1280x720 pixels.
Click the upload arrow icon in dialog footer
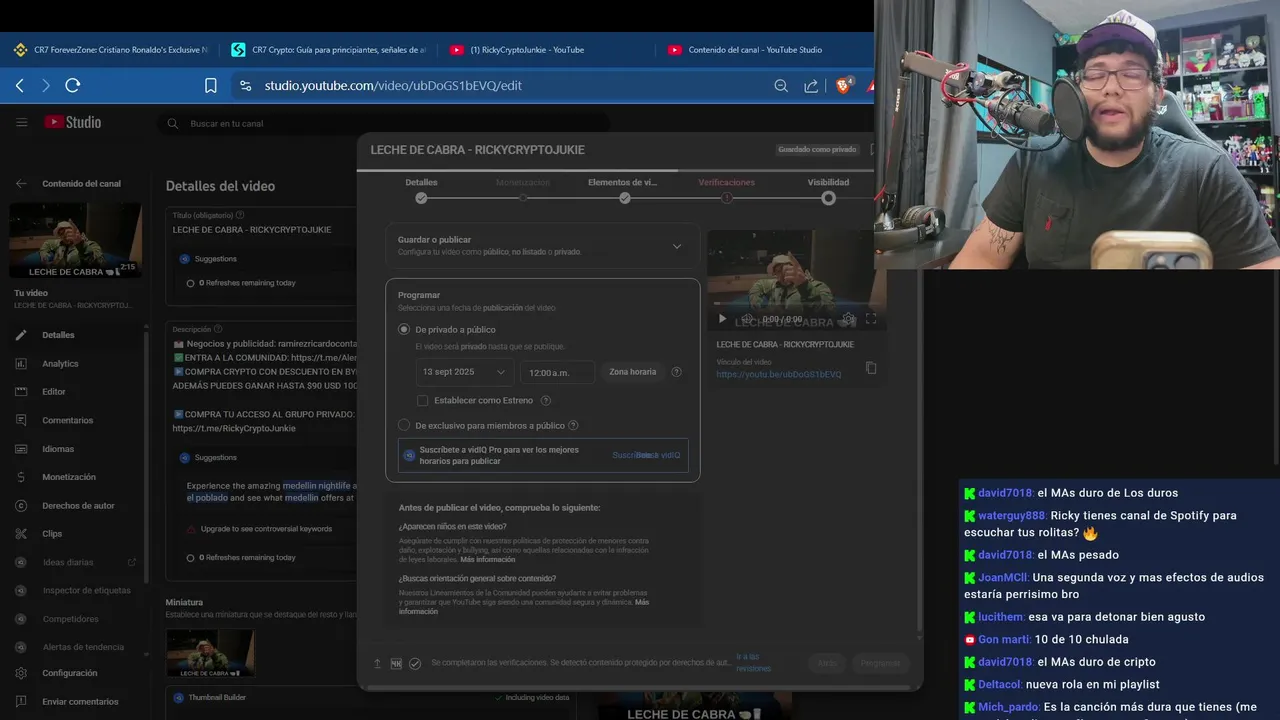pos(377,663)
